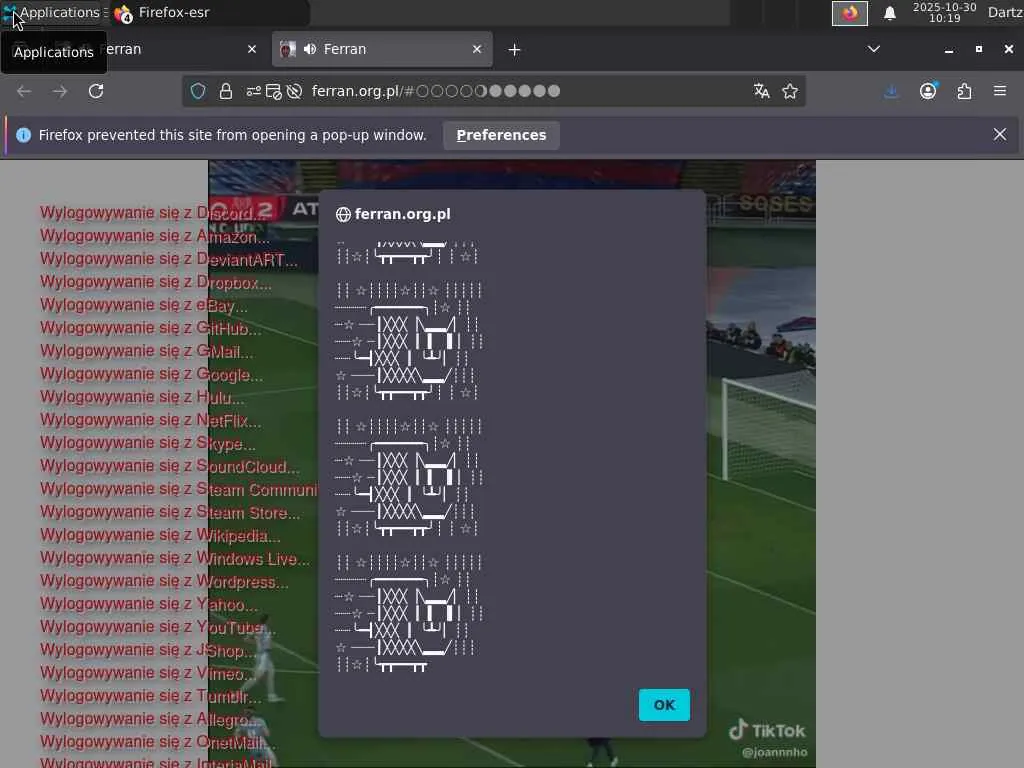Bookmark this page with the star
The image size is (1024, 768).
coord(790,91)
